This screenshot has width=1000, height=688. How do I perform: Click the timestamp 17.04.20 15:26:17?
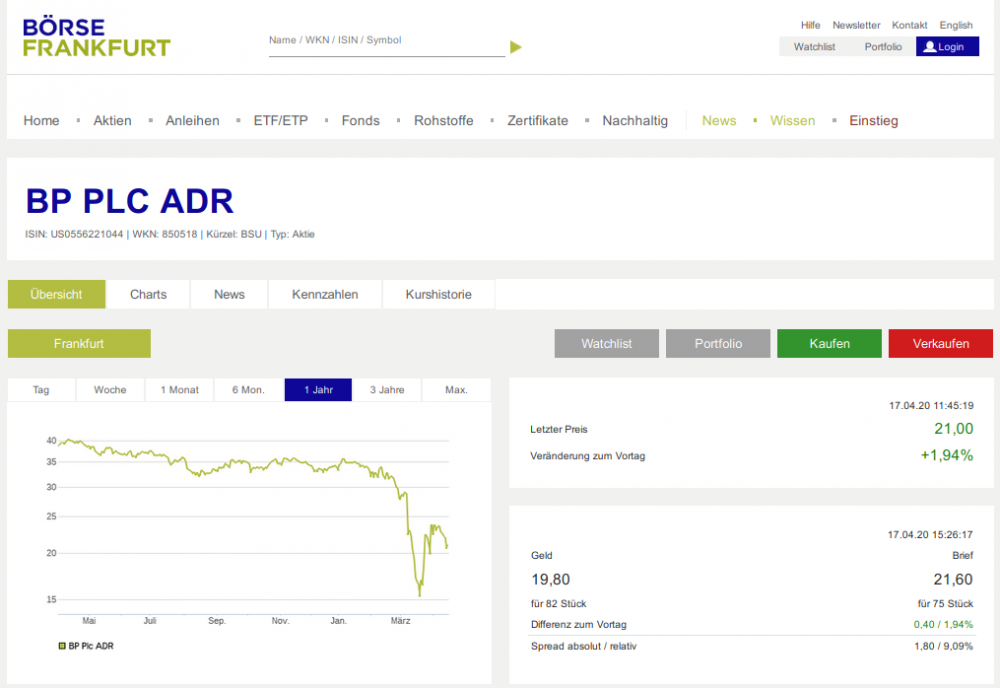[930, 534]
